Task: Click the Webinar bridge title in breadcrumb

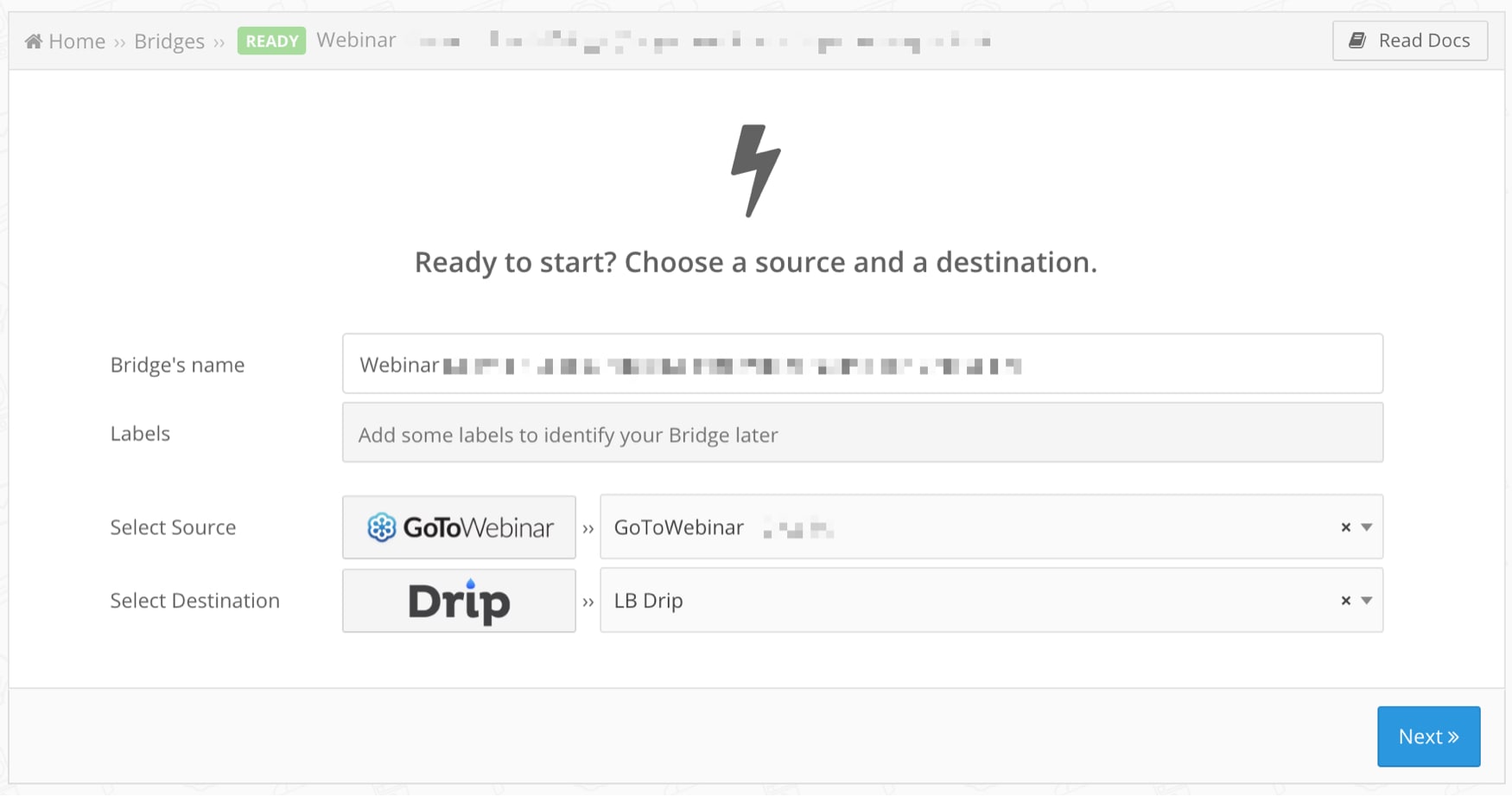Action: click(x=356, y=41)
